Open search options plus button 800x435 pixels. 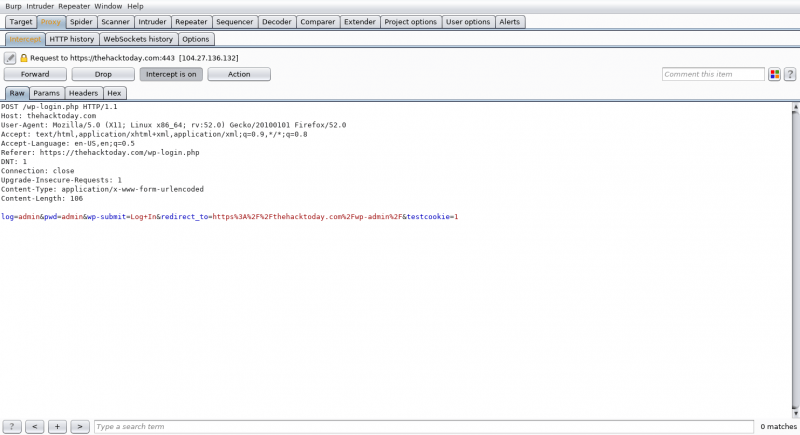57,426
